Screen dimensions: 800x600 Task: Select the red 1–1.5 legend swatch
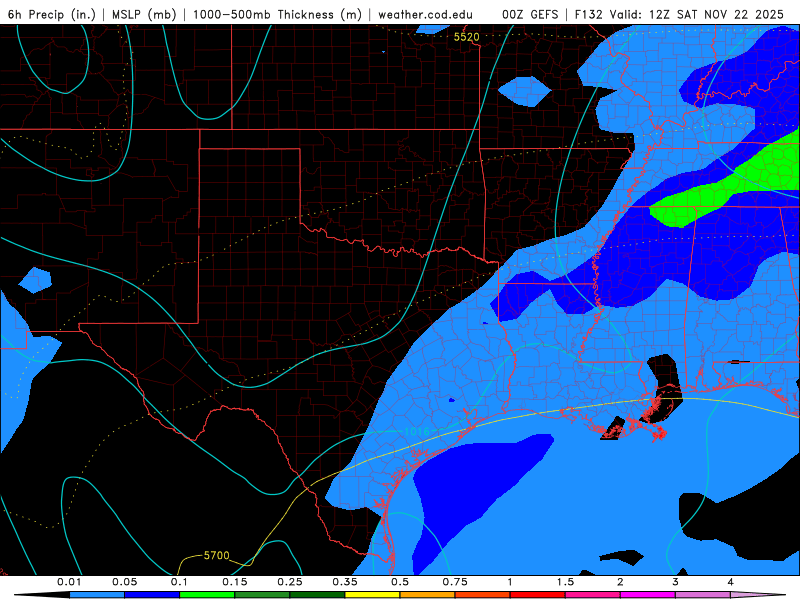[538, 595]
